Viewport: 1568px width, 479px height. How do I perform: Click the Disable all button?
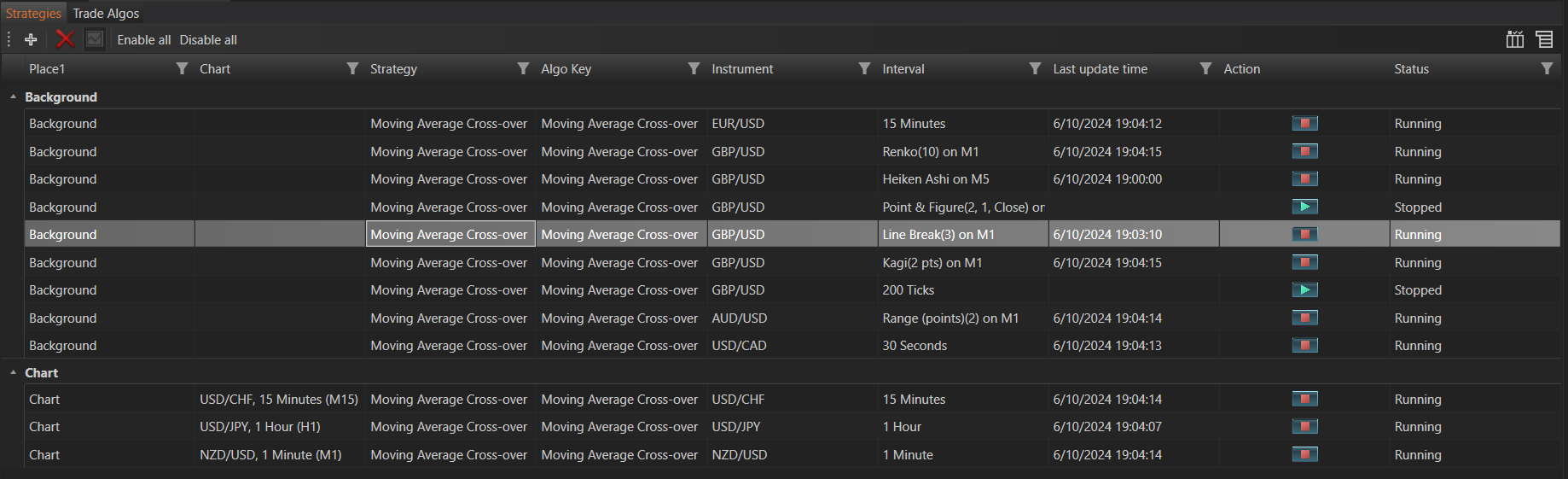[x=208, y=40]
